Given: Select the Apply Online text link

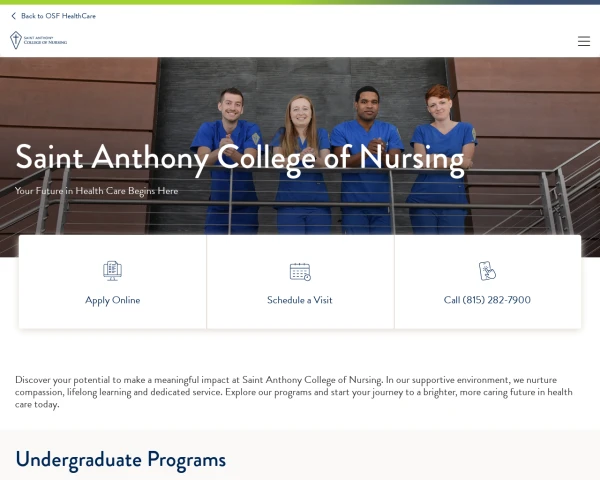Looking at the screenshot, I should pyautogui.click(x=112, y=300).
